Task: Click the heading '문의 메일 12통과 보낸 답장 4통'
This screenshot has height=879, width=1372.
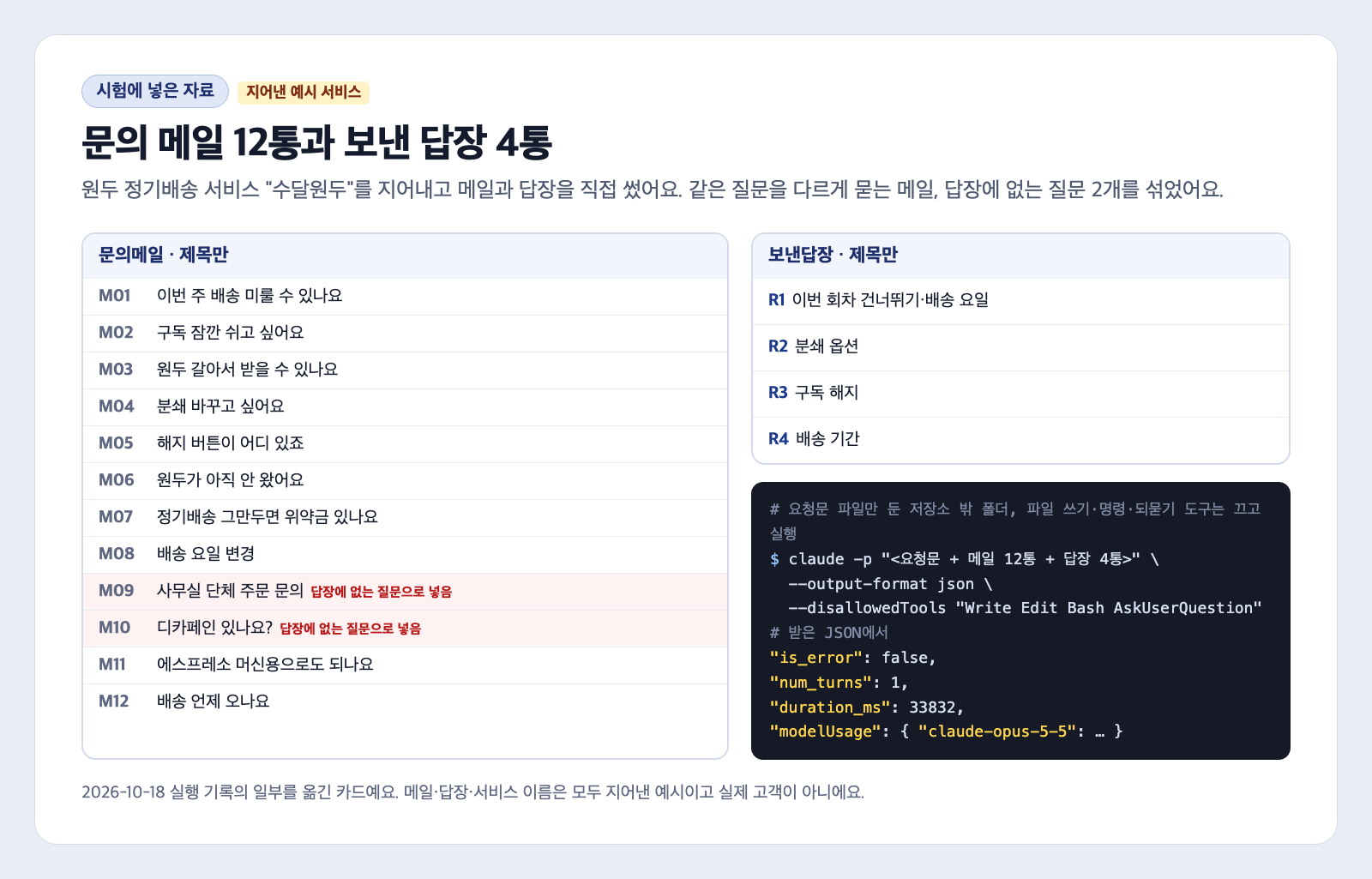Action: (x=316, y=142)
